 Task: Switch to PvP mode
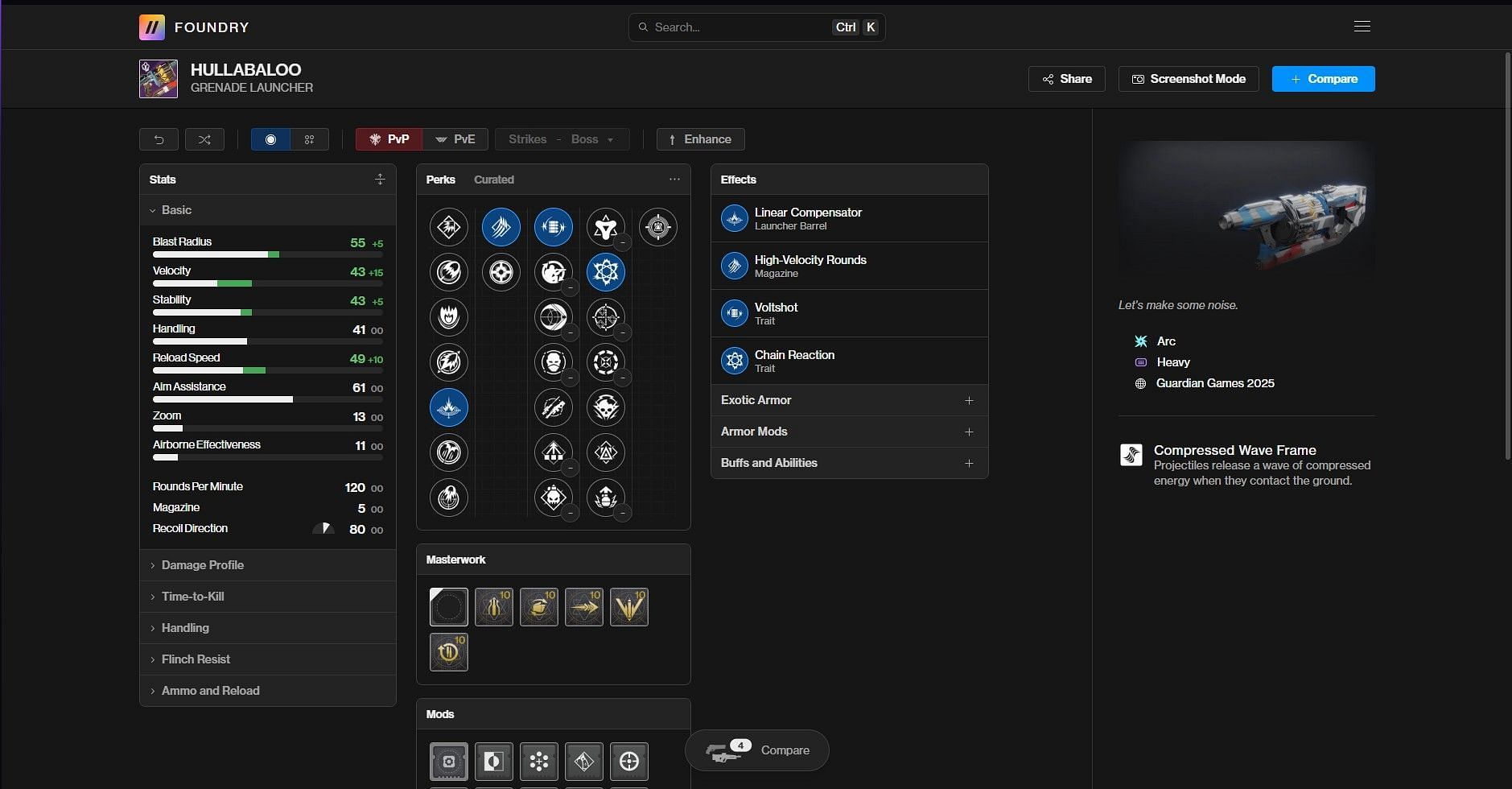(x=389, y=139)
